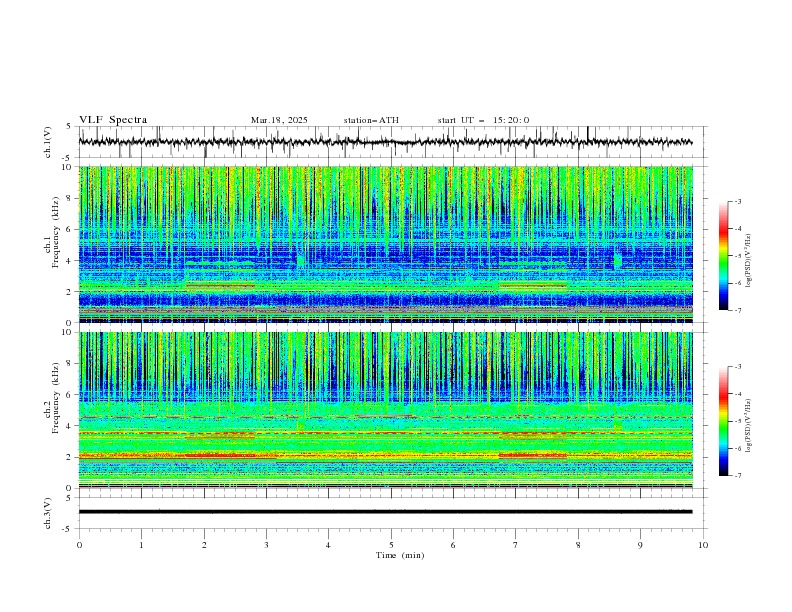The height and width of the screenshot is (612, 792).
Task: Select the date text "Mar.18, 2025"
Action: [279, 120]
